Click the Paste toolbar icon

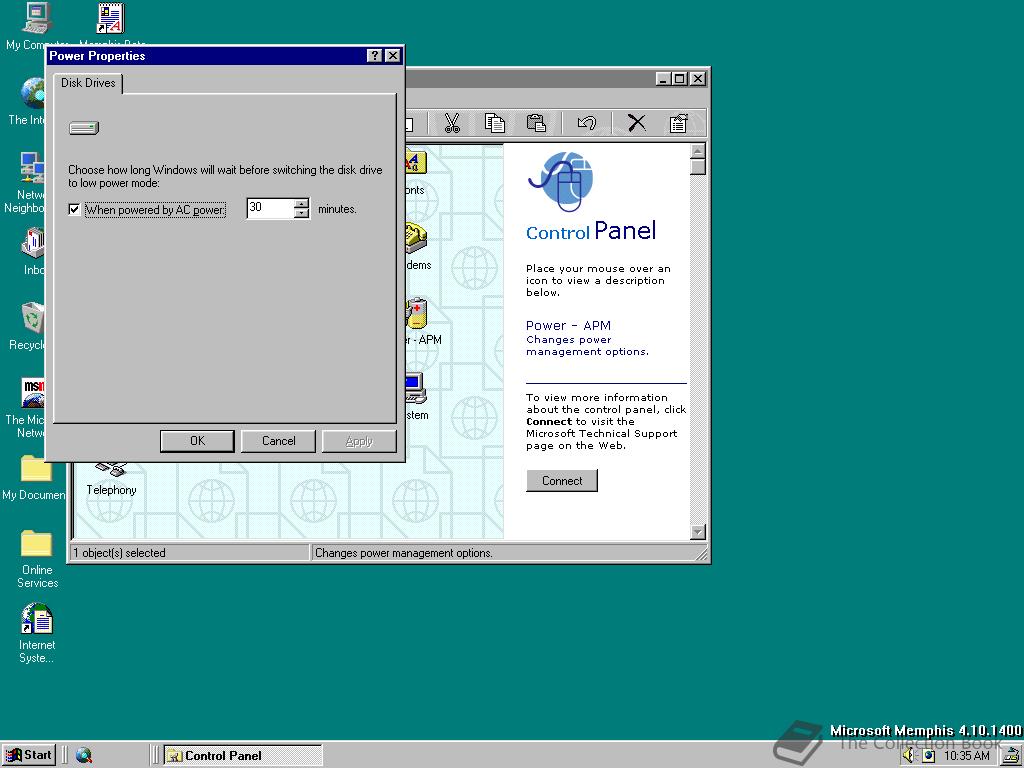point(536,123)
